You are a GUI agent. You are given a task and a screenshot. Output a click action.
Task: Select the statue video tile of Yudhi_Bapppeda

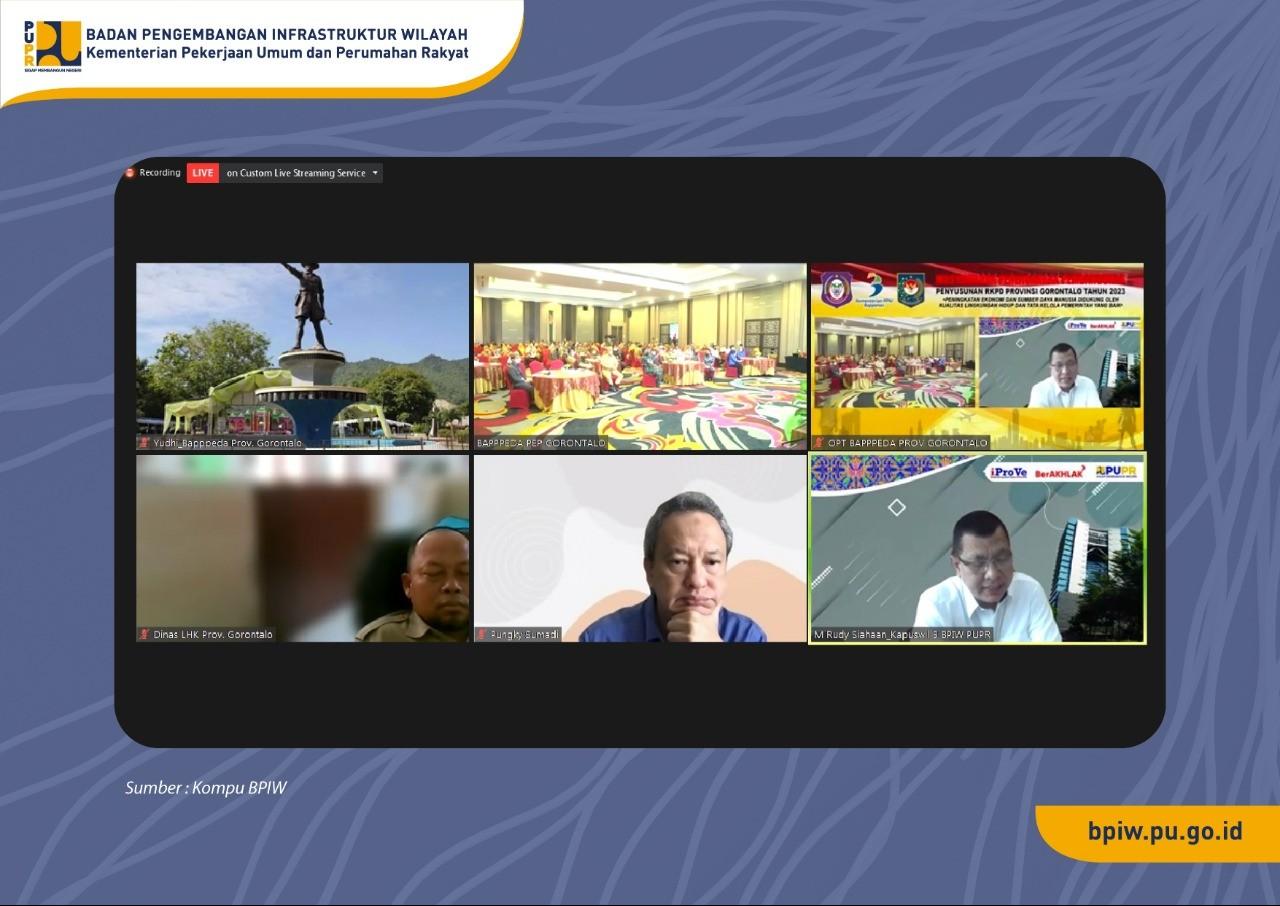pos(302,356)
